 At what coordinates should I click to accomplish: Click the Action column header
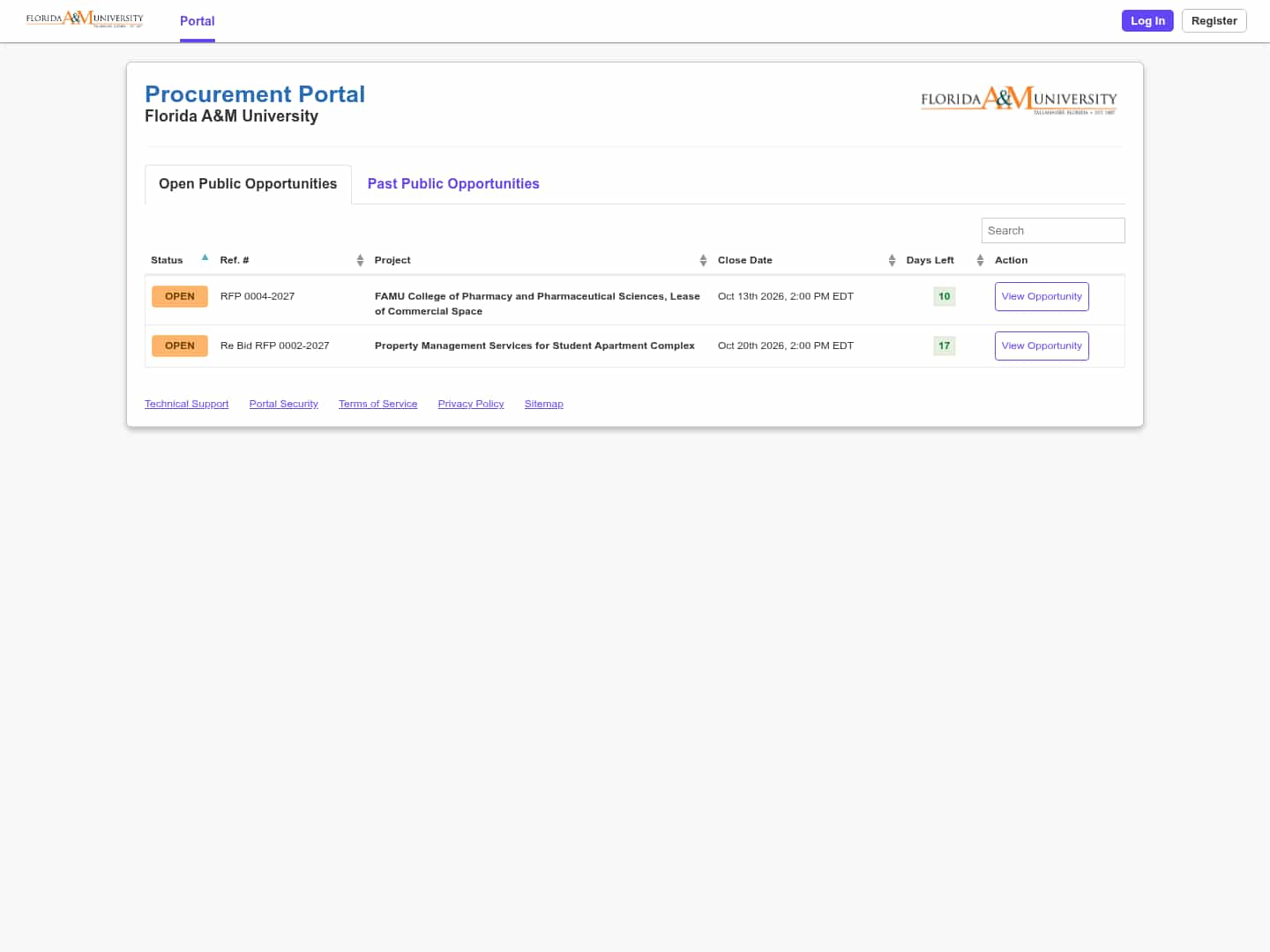click(1012, 261)
